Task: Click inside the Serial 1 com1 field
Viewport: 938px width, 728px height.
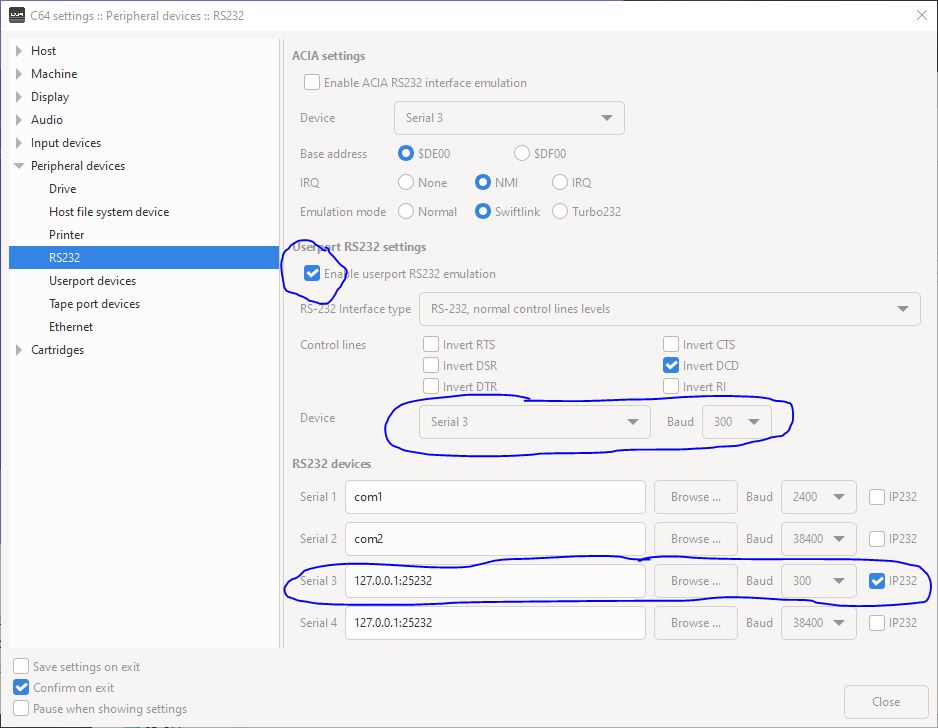Action: [x=495, y=496]
